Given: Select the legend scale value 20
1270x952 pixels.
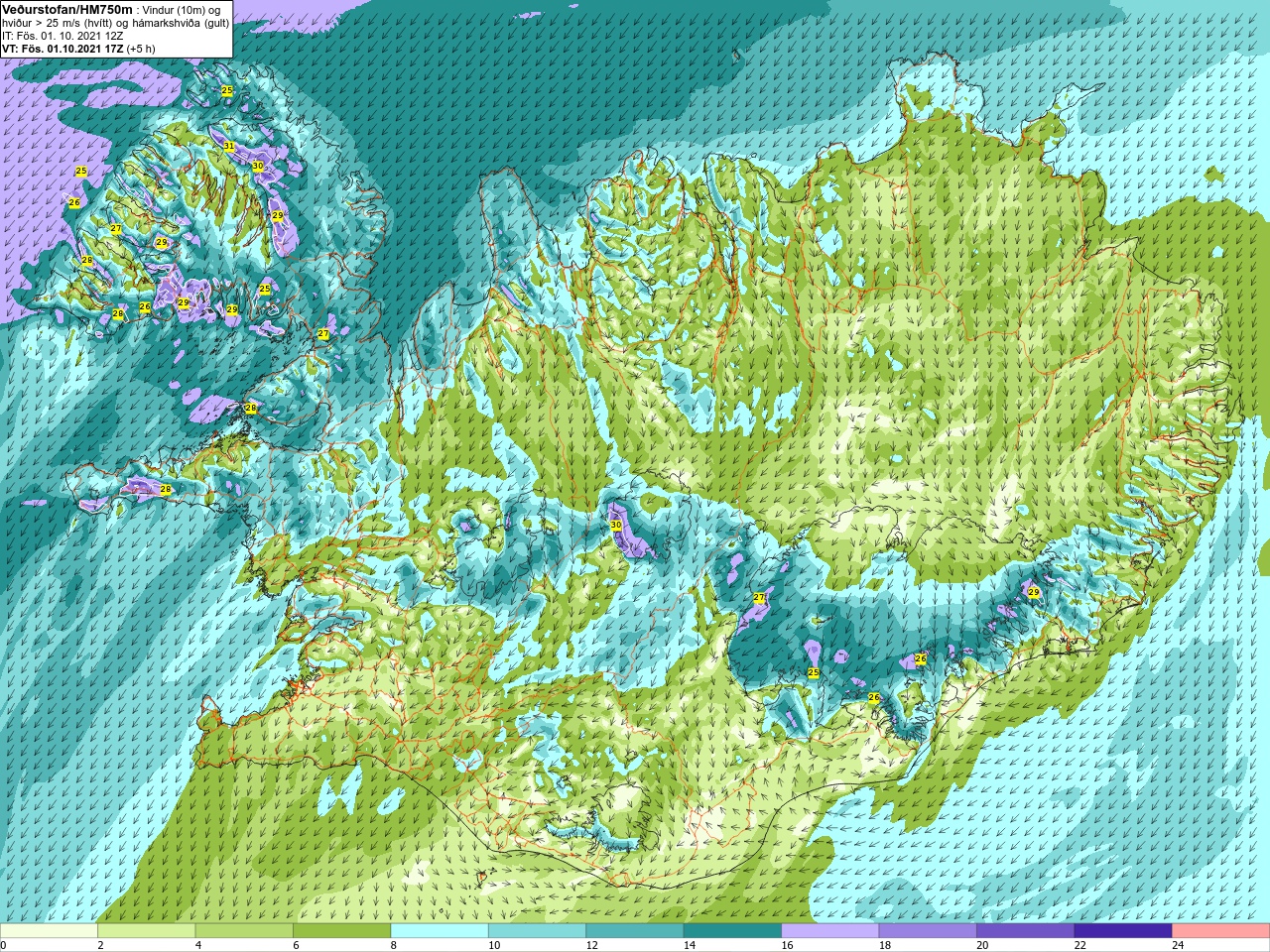Looking at the screenshot, I should pyautogui.click(x=982, y=945).
